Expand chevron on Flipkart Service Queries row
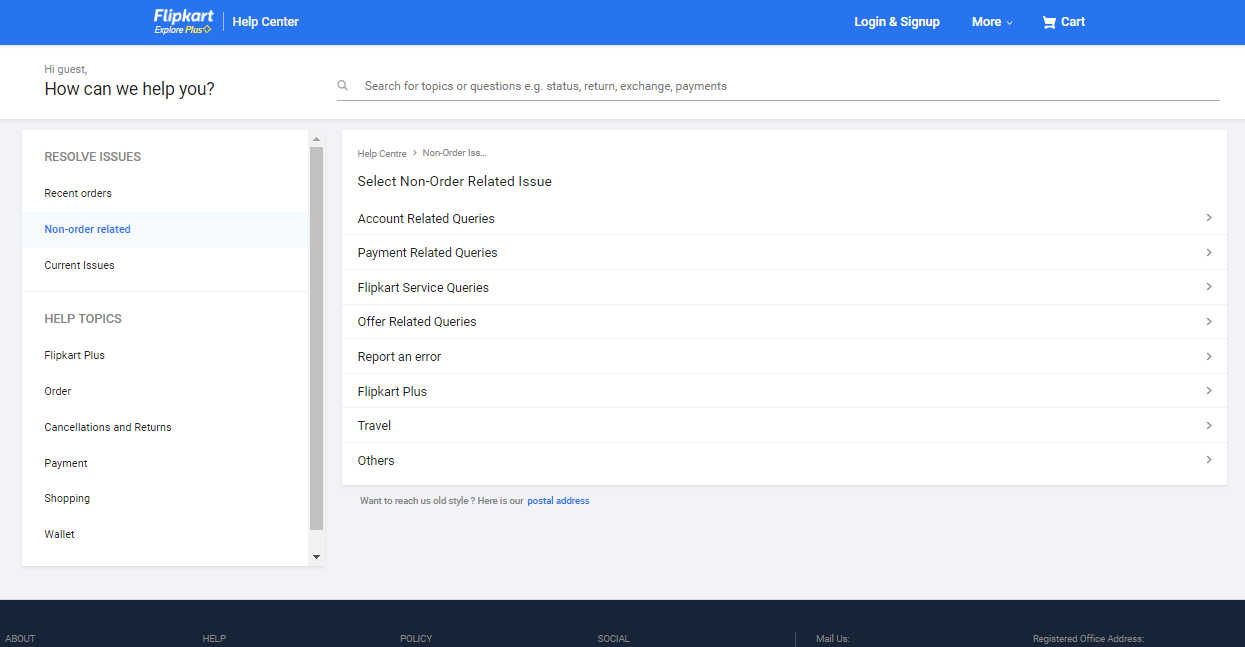Image resolution: width=1245 pixels, height=647 pixels. click(1209, 287)
